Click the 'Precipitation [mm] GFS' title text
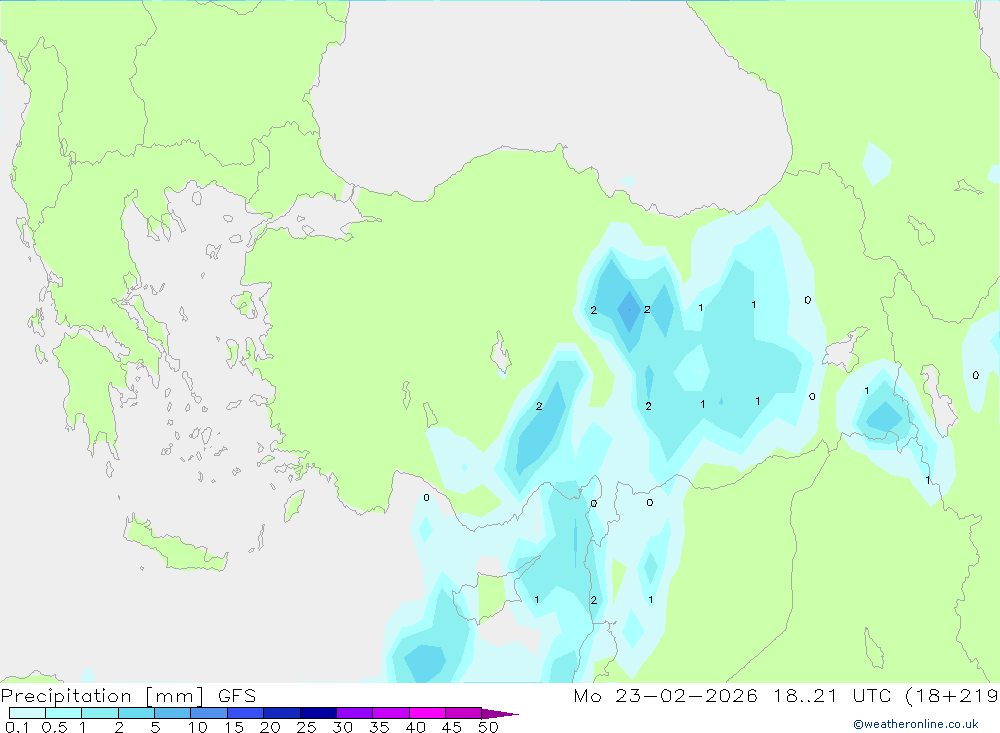 [128, 696]
